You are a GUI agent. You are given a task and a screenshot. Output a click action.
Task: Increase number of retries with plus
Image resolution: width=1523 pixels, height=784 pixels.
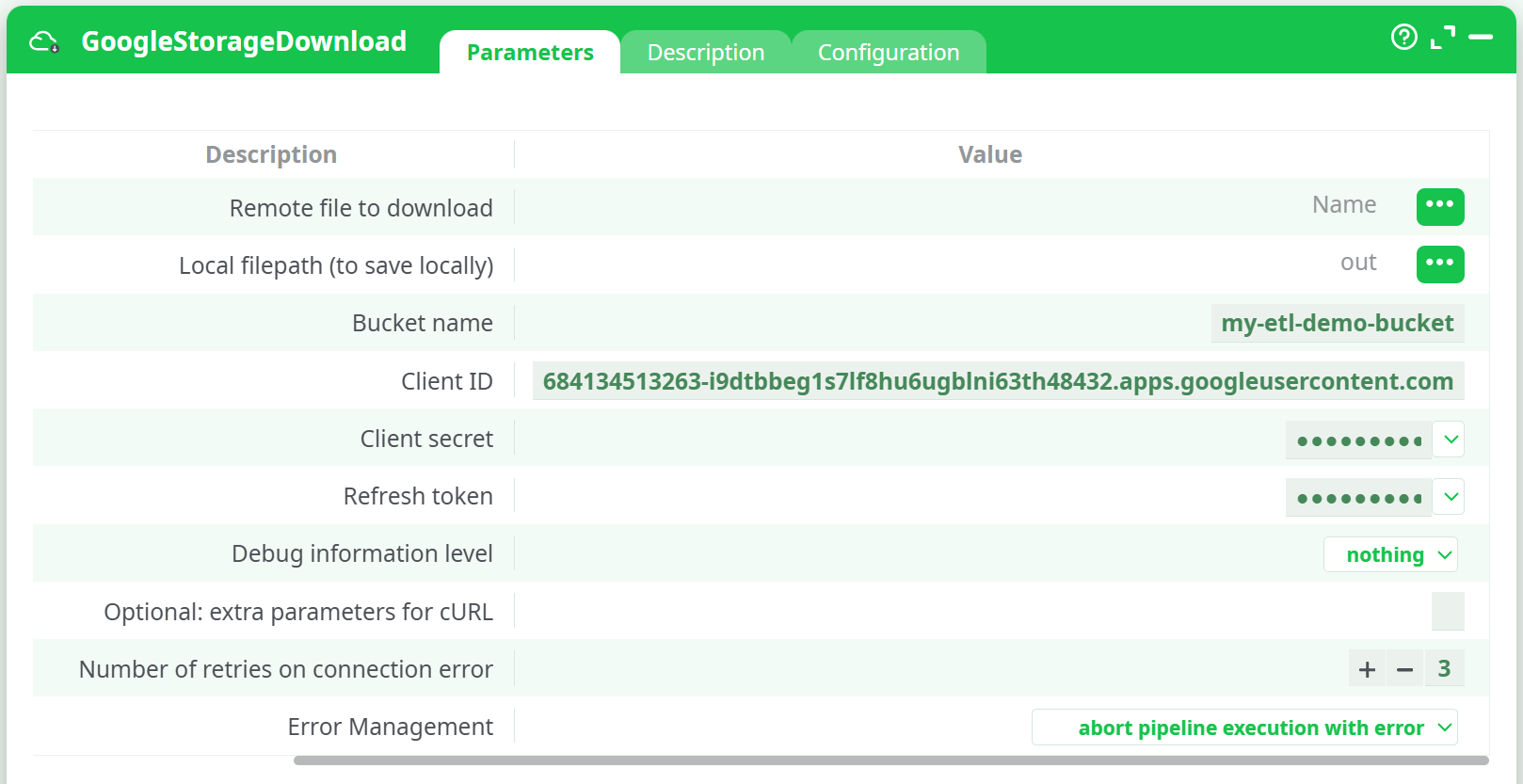coord(1367,669)
